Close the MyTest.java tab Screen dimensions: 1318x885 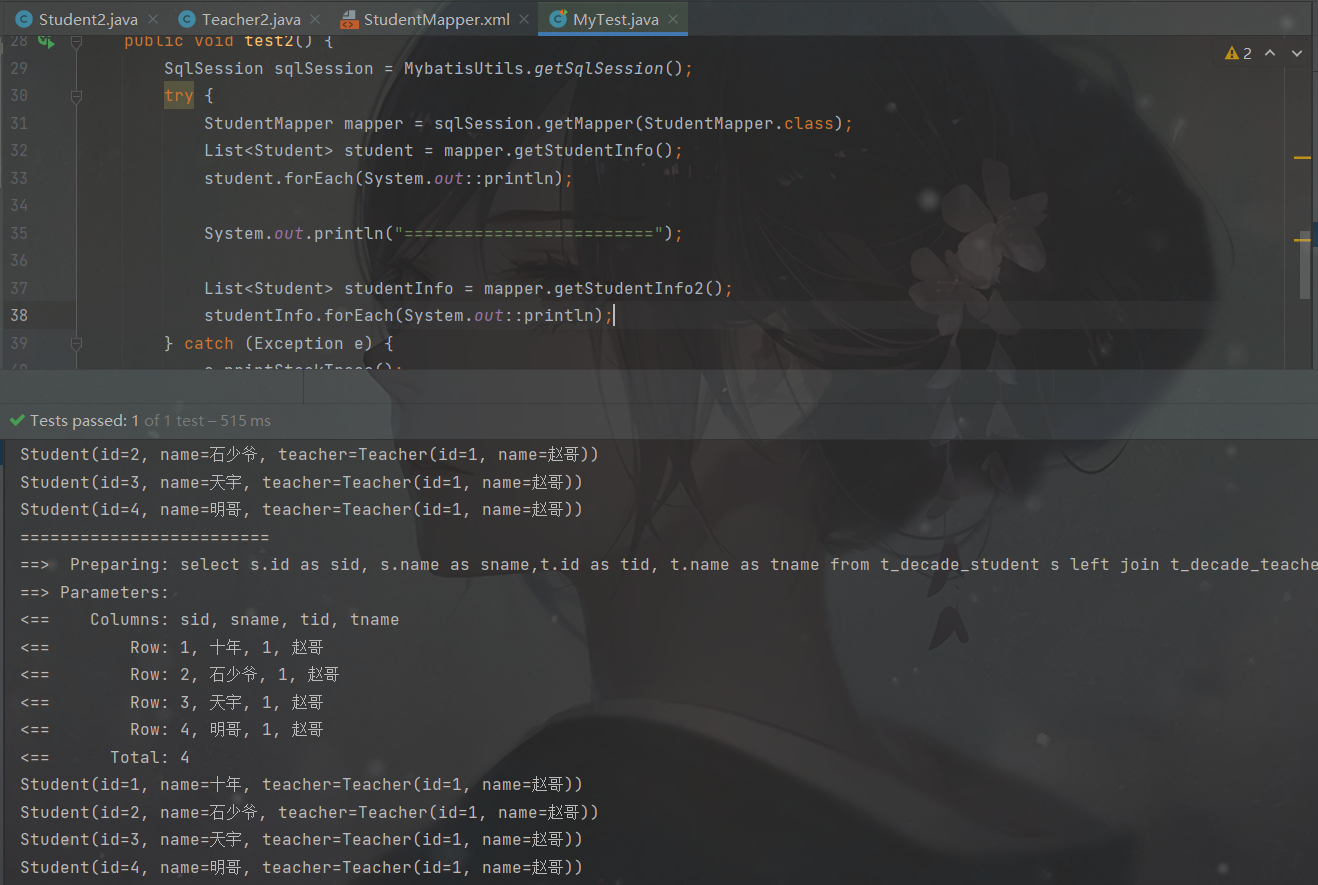click(x=673, y=19)
